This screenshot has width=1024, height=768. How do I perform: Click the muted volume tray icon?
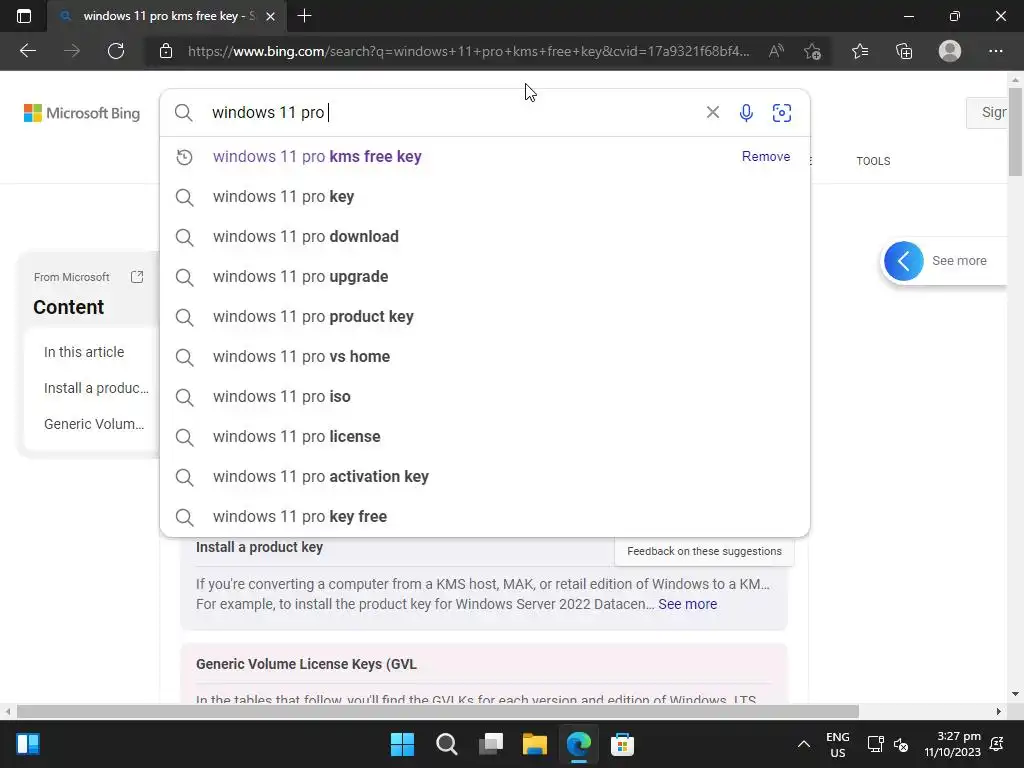[901, 744]
